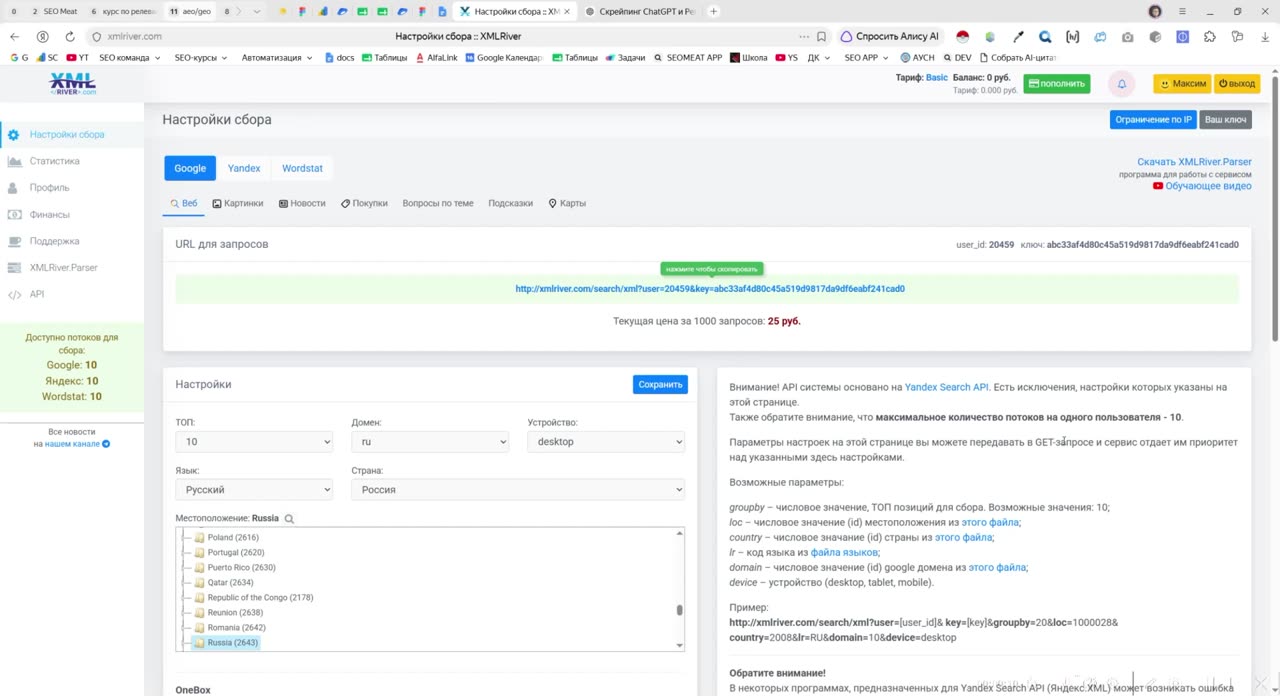Click the browser back arrow
The width and height of the screenshot is (1280, 696).
click(14, 36)
